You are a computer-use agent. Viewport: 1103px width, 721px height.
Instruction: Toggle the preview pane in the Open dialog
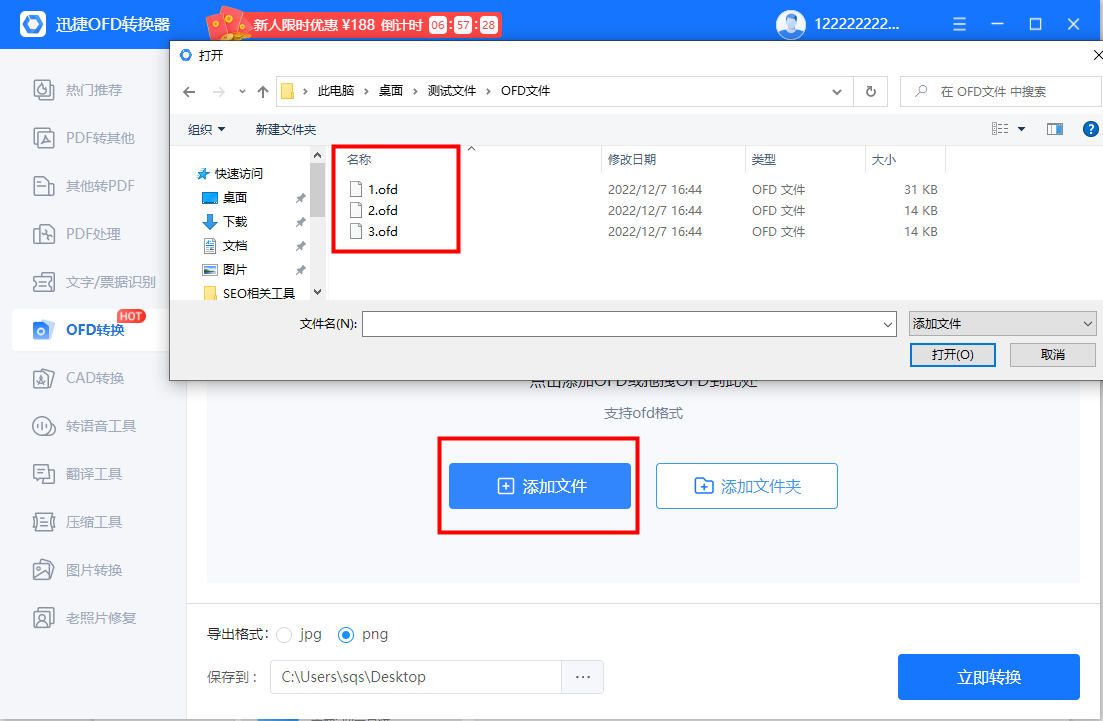(1053, 128)
